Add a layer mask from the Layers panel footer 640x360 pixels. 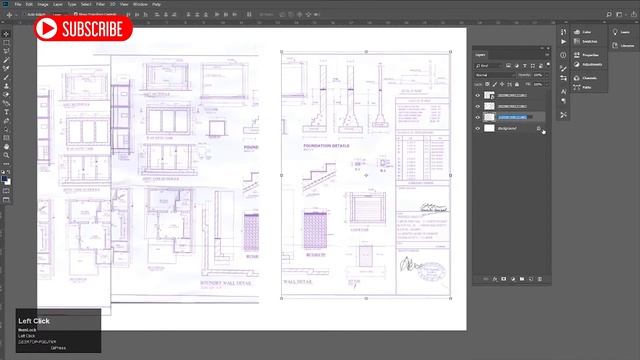(x=504, y=279)
